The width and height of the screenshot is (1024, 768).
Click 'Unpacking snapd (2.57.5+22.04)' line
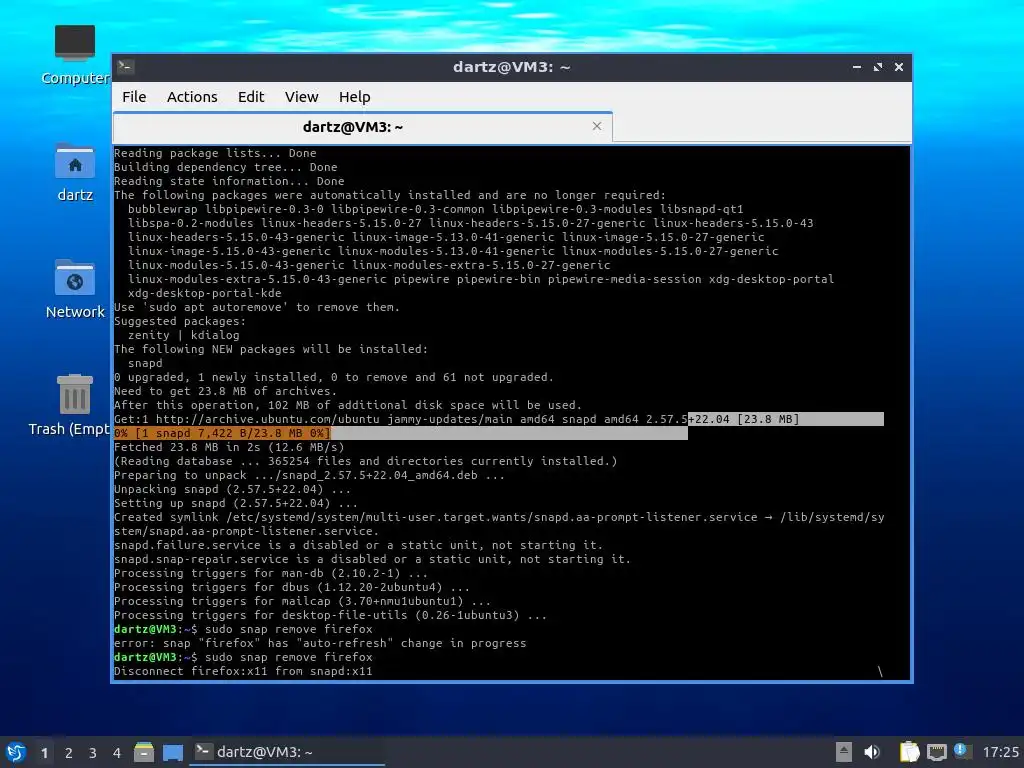click(x=232, y=489)
